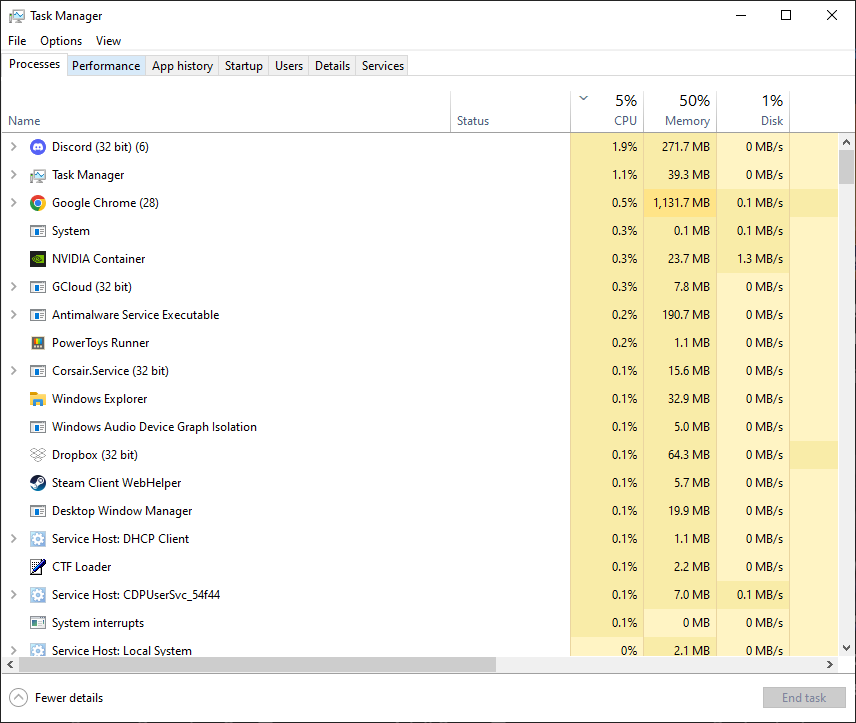Viewport: 856px width, 723px height.
Task: Click Chrome's 1,131.7 MB memory value
Action: pos(681,203)
